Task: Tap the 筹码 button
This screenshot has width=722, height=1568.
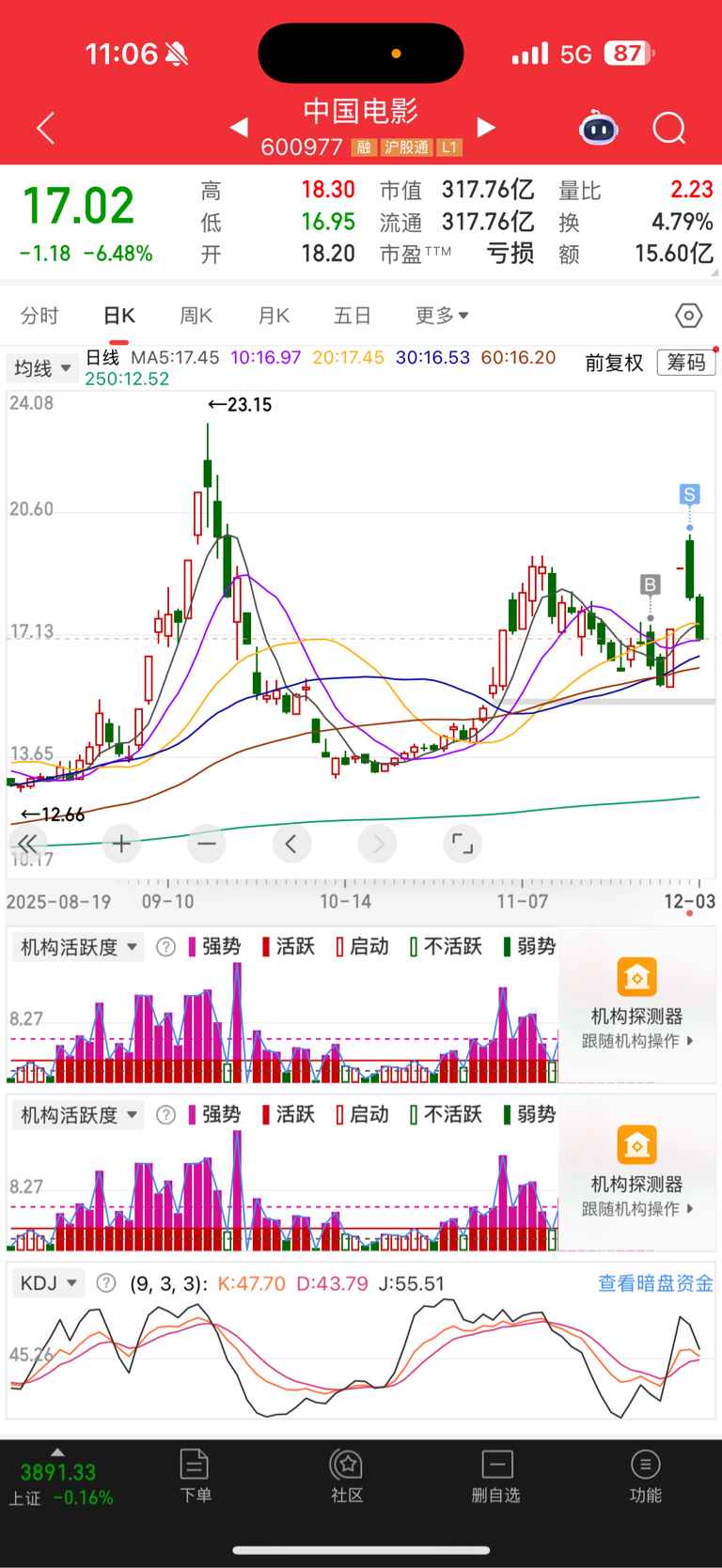Action: point(686,363)
